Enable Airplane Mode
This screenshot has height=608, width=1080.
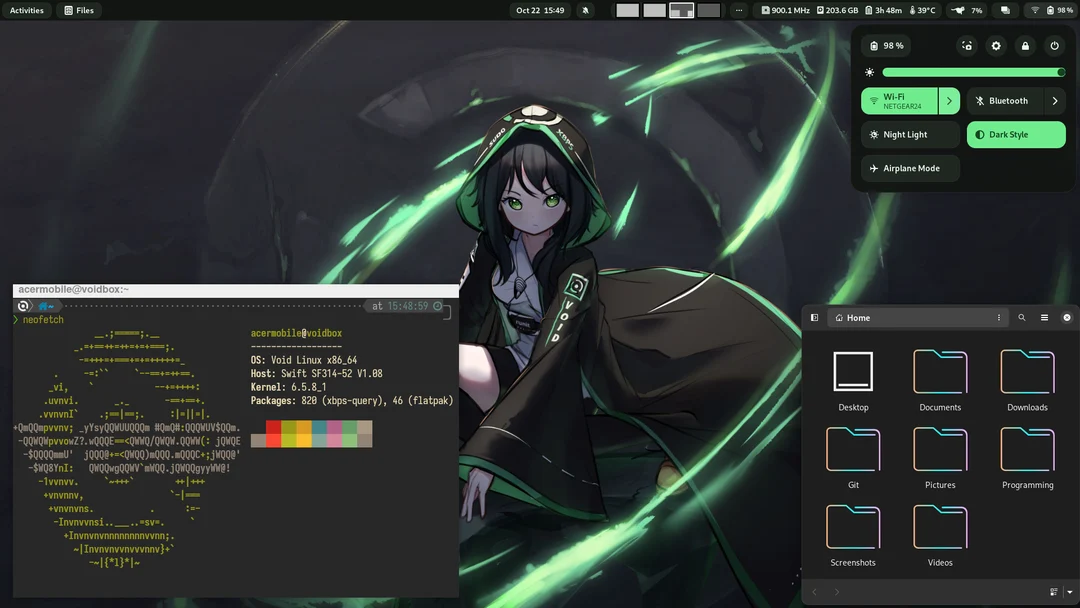click(908, 168)
